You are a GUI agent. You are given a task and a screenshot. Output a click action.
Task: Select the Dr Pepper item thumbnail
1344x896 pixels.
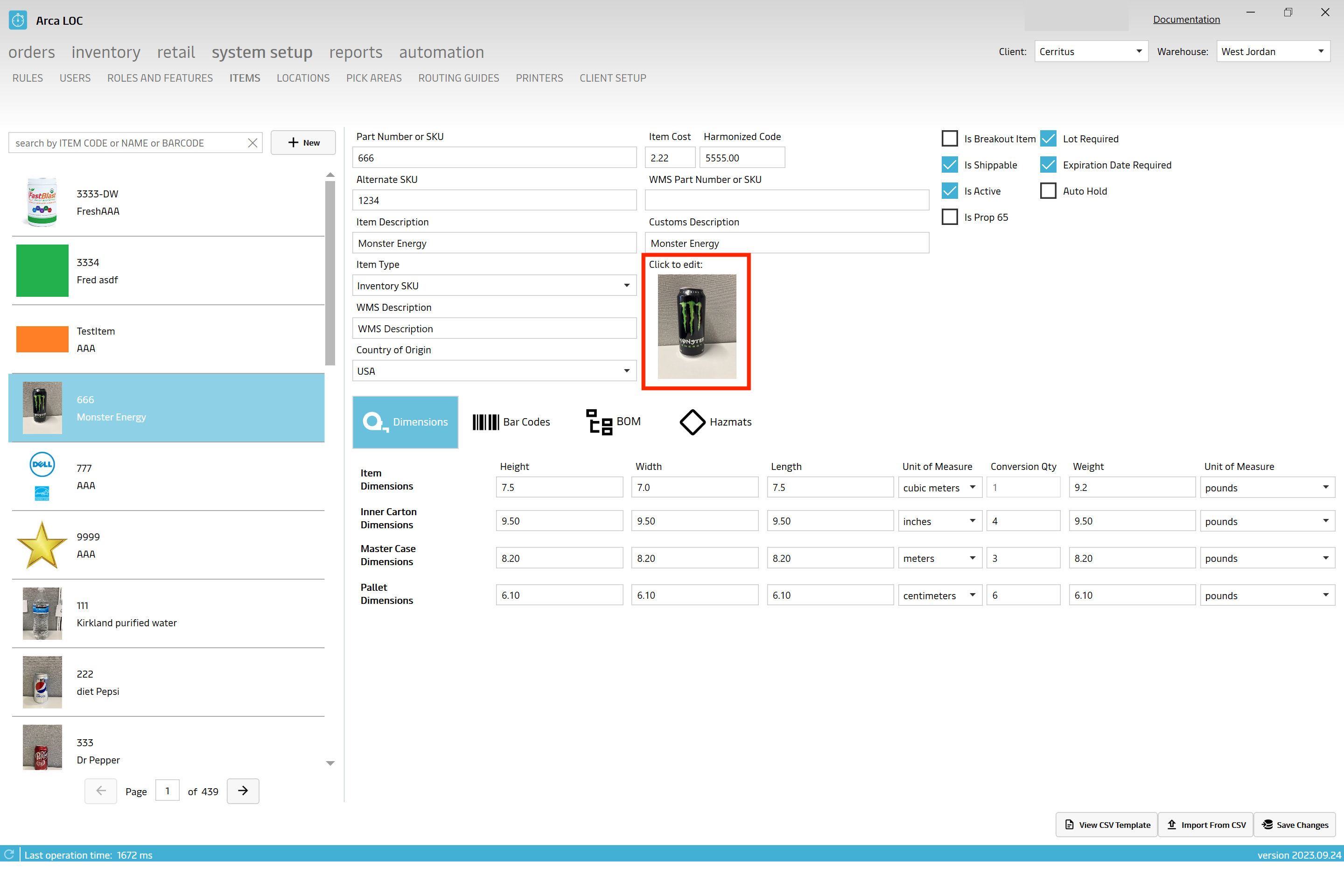pyautogui.click(x=42, y=748)
